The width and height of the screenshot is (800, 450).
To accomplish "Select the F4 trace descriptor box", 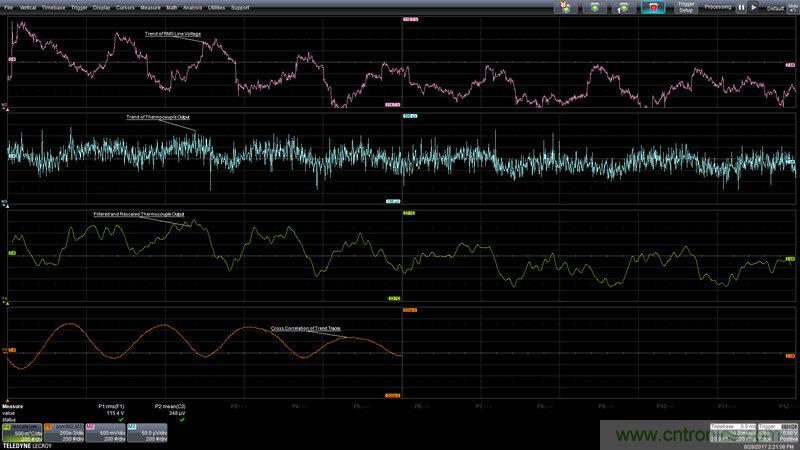I will click(19, 432).
